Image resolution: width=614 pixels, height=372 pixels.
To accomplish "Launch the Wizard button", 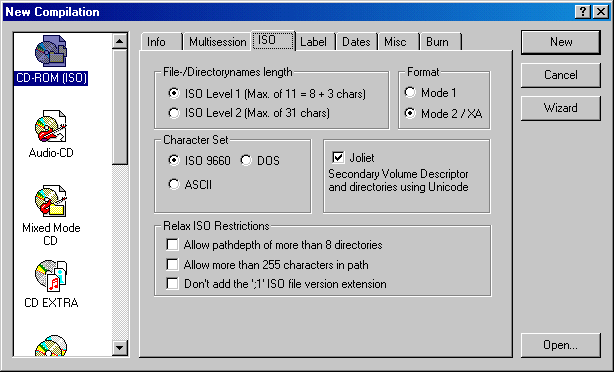I will pos(560,108).
